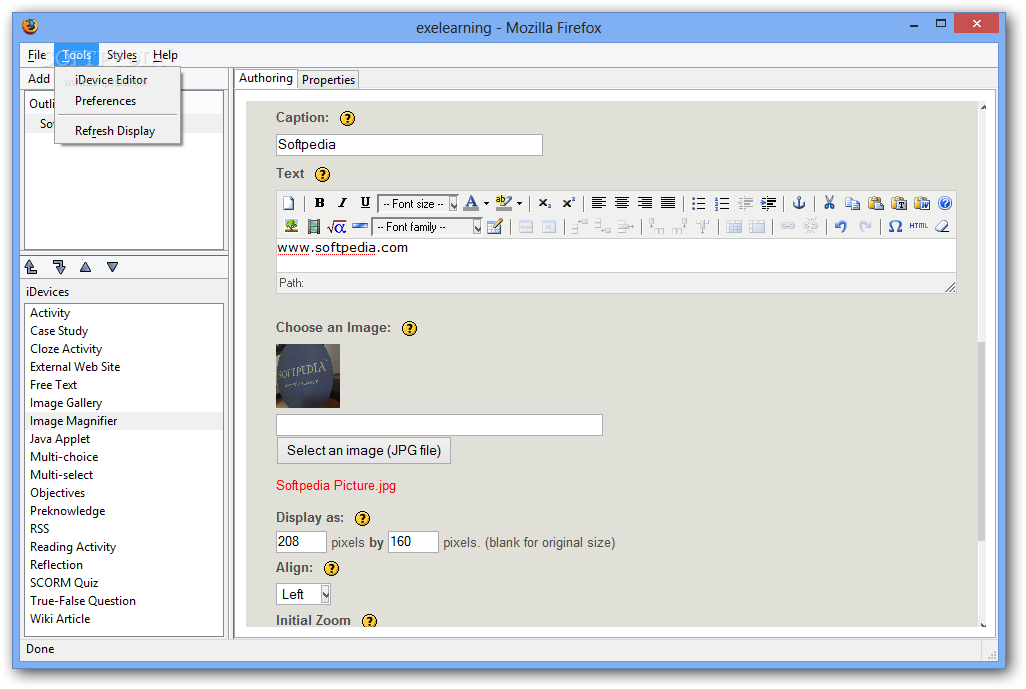Select Wiki Article iDevice
The image size is (1026, 689).
click(60, 619)
